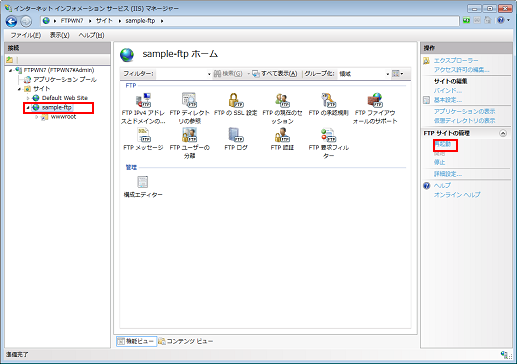Image resolution: width=517 pixels, height=364 pixels.
Task: Click the refresh page icon near address bar
Action: pos(466,20)
